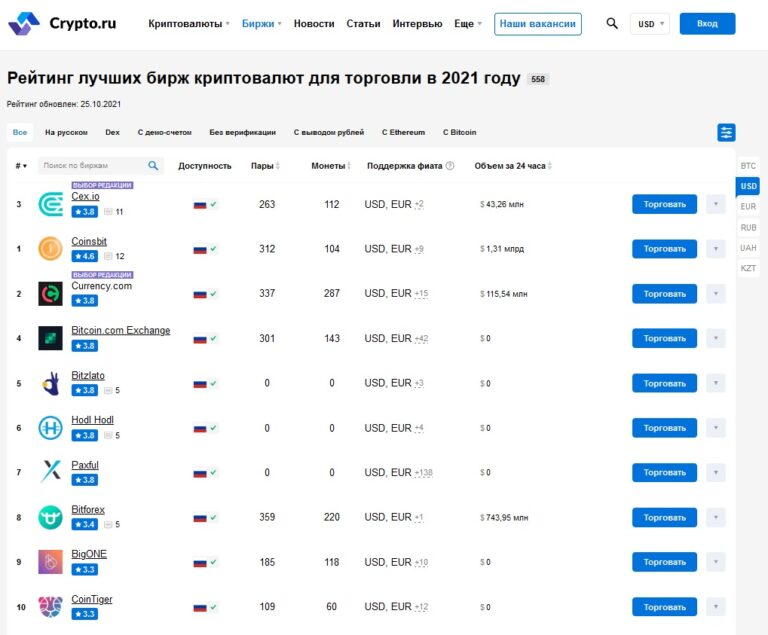Click the 3.3 star rating badge of CoinTiger
This screenshot has height=635, width=768.
tap(85, 614)
